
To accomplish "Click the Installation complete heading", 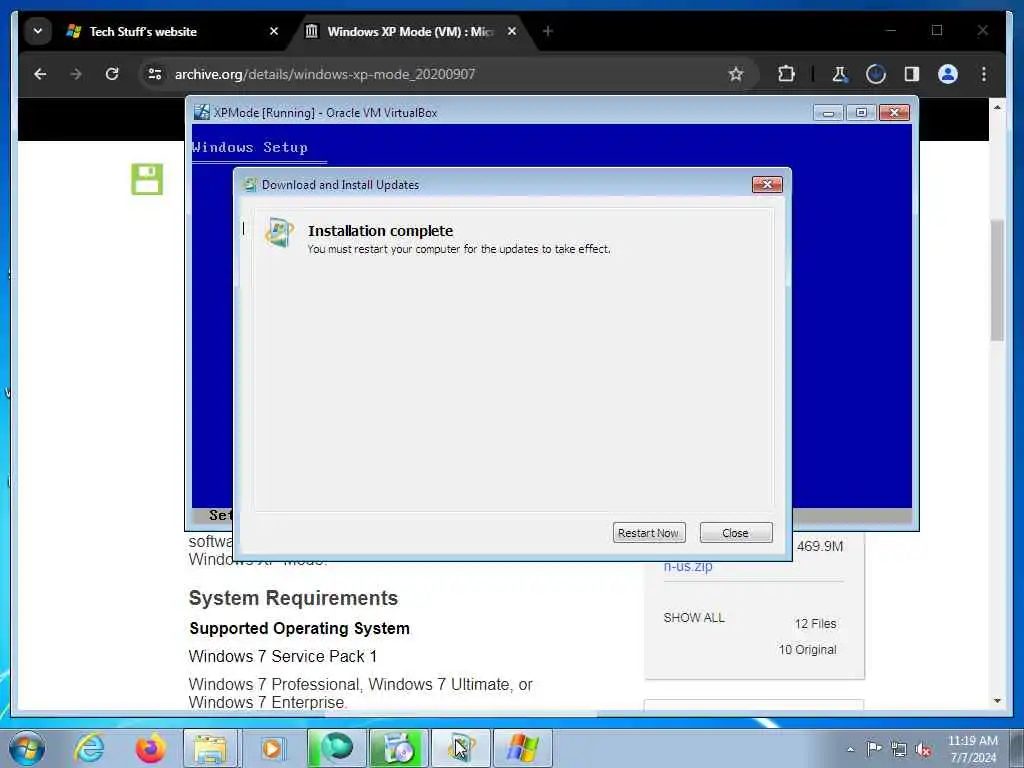I will 381,231.
